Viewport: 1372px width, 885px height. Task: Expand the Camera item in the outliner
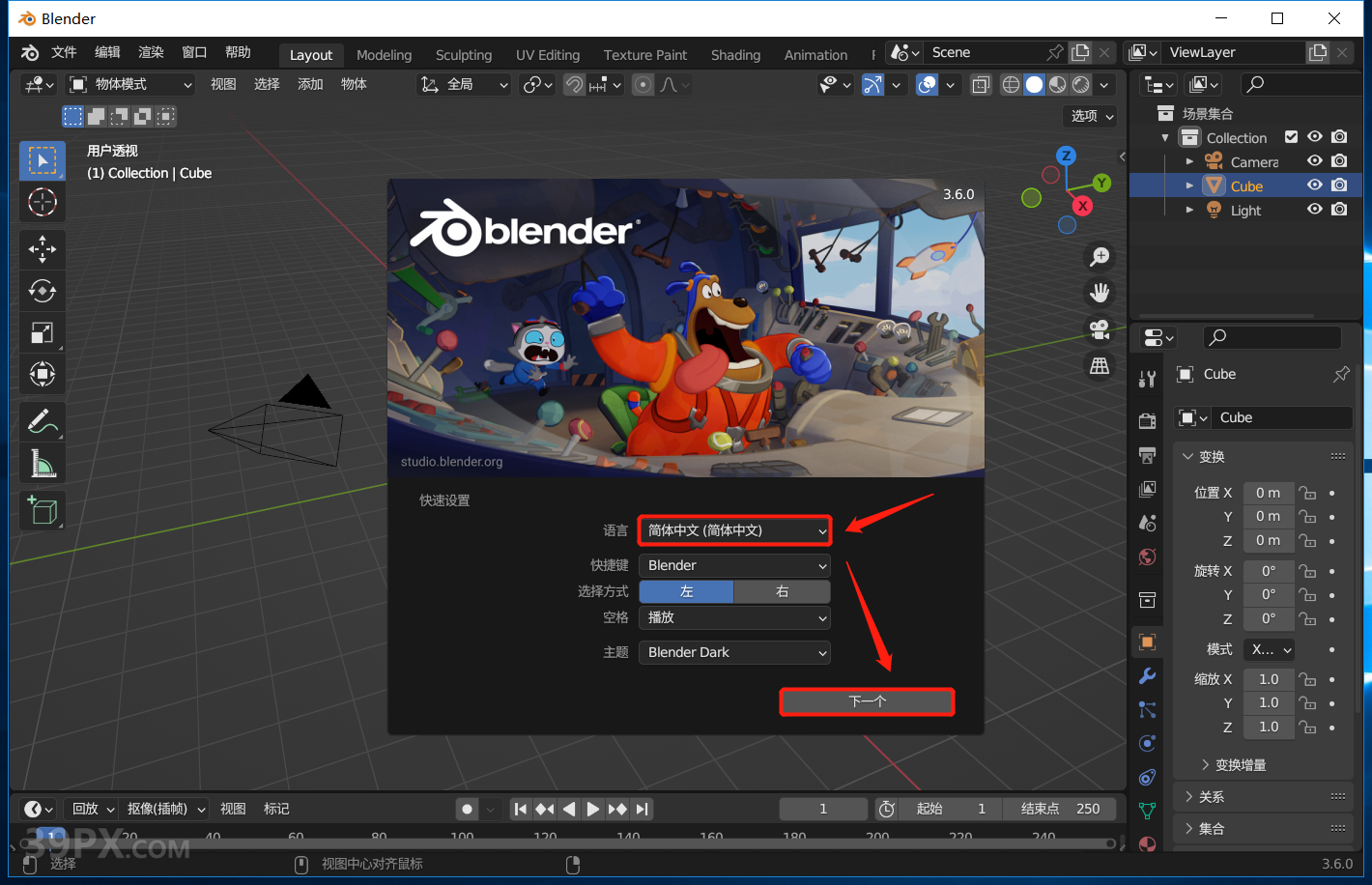click(x=1189, y=161)
